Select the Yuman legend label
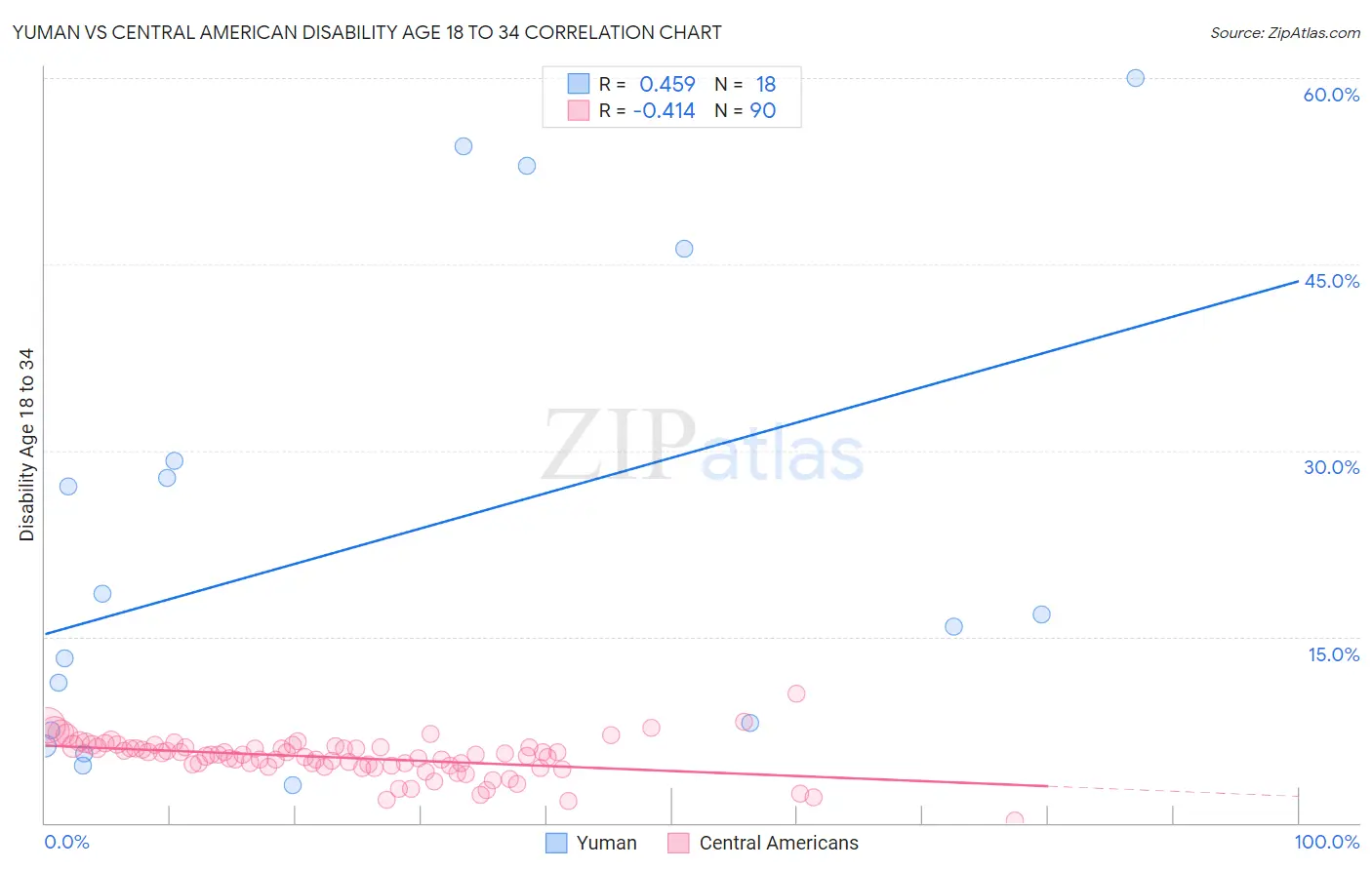Viewport: 1372px width, 870px height. click(606, 843)
